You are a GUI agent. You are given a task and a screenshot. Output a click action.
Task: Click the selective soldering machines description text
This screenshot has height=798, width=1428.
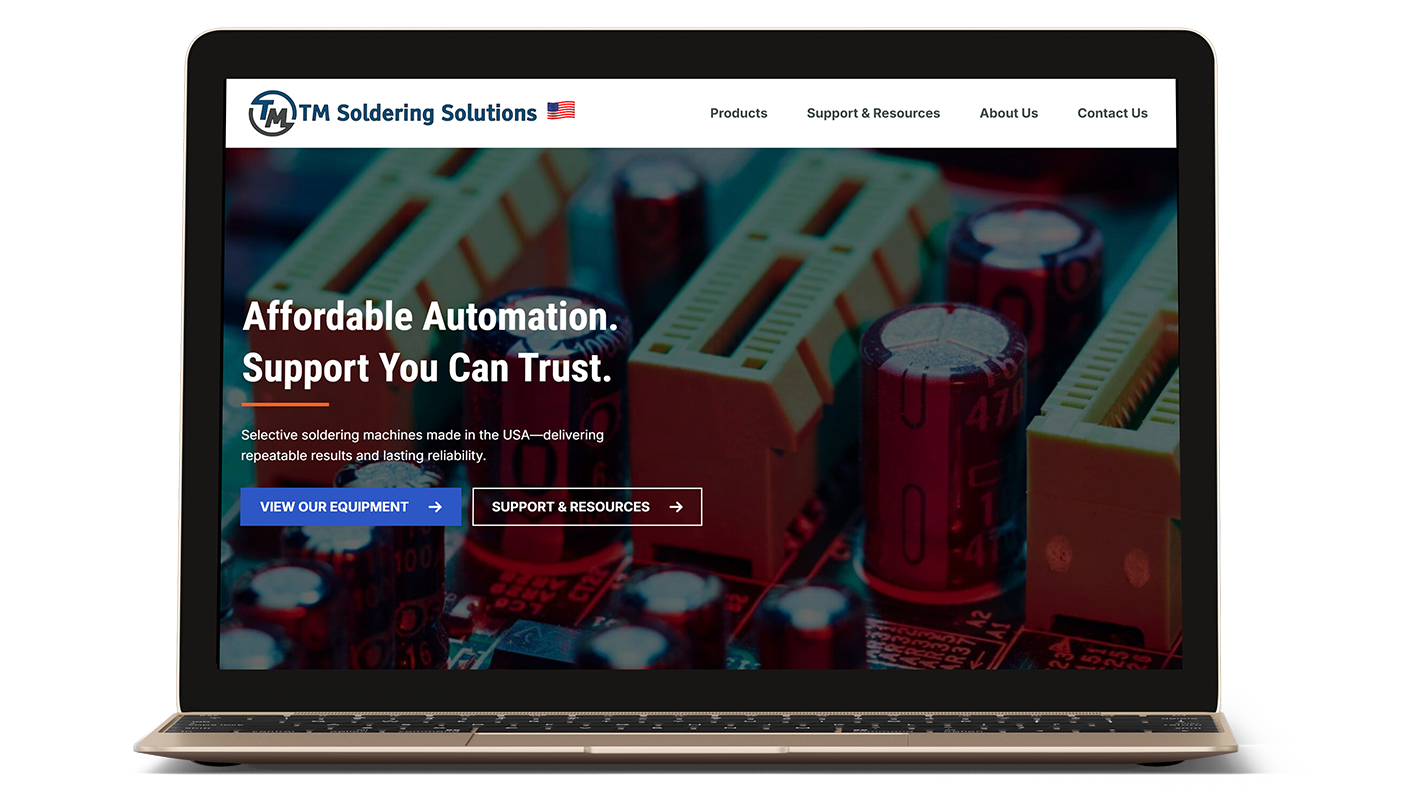[422, 445]
